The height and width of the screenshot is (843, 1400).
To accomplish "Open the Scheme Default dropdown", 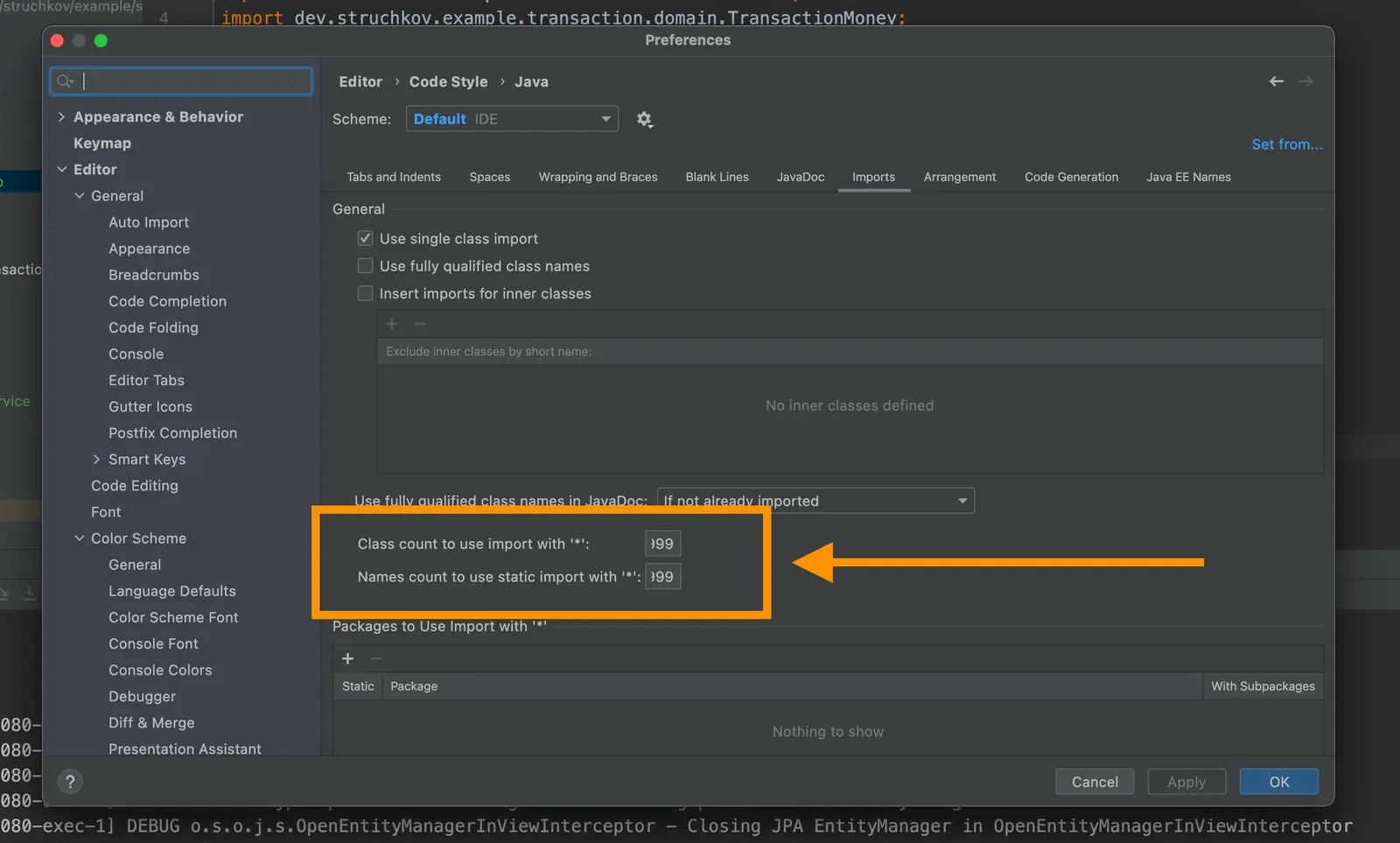I will click(512, 119).
